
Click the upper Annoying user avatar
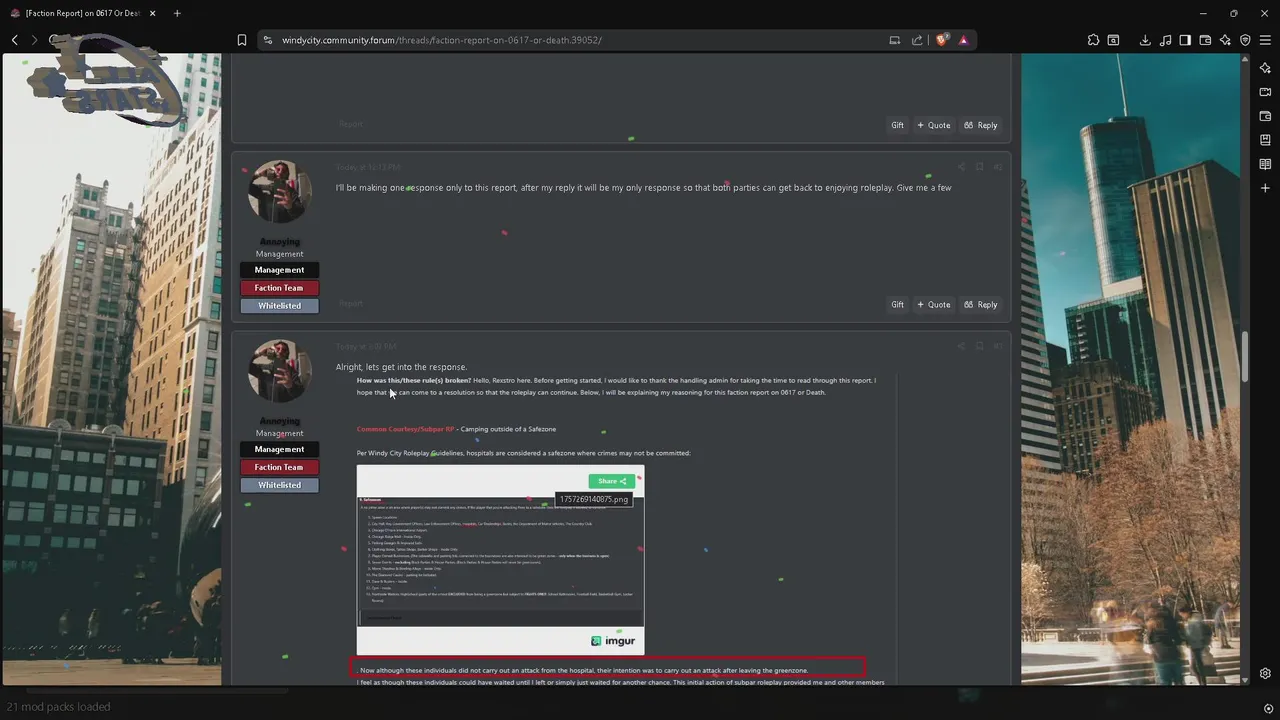279,192
